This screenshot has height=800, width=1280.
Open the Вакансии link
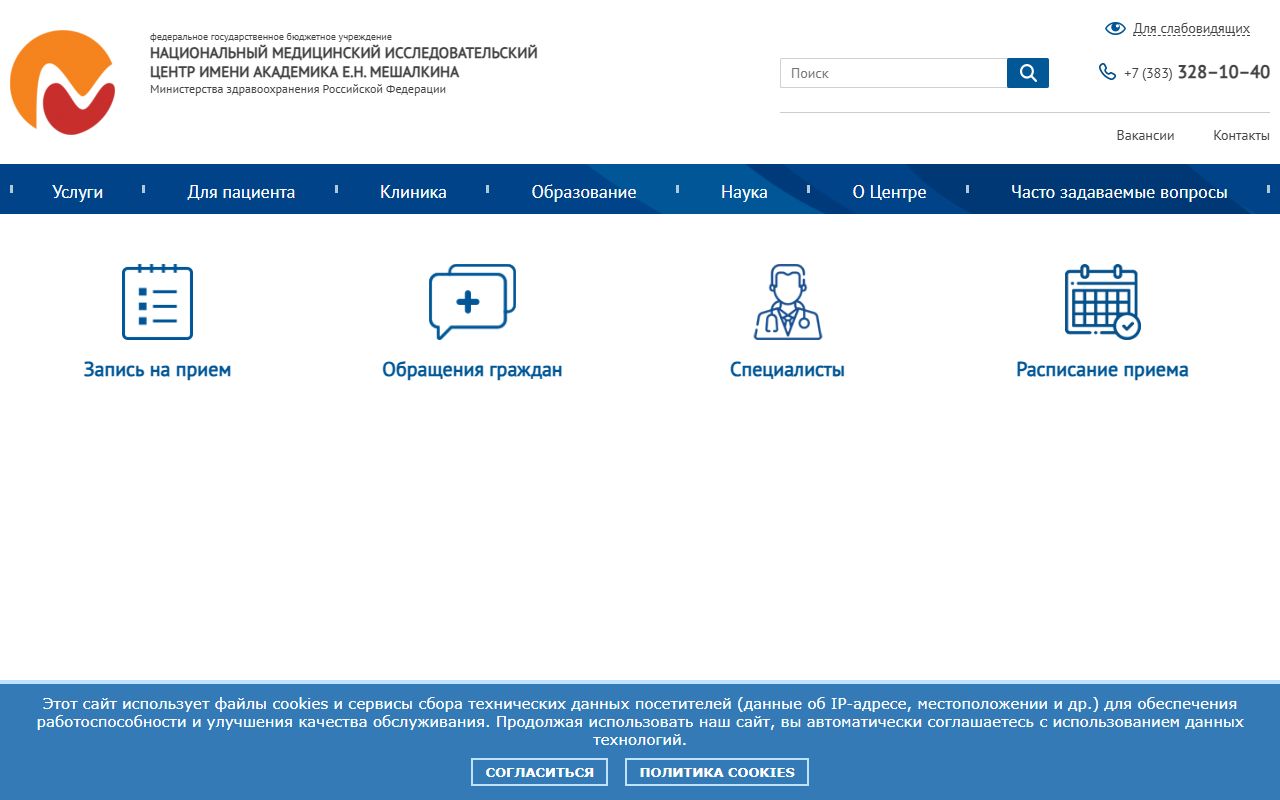pyautogui.click(x=1145, y=135)
